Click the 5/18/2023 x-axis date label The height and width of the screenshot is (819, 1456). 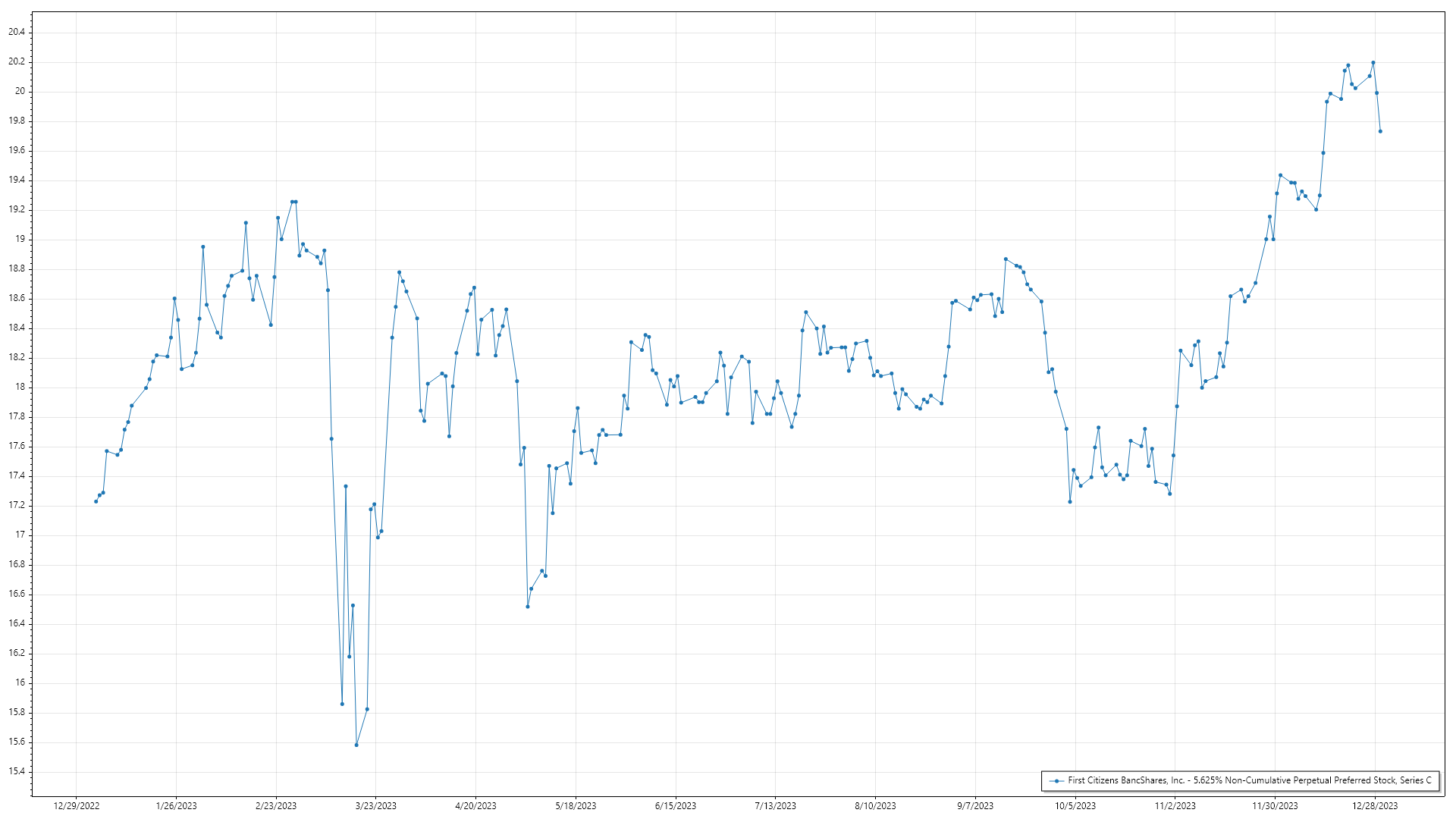coord(576,806)
